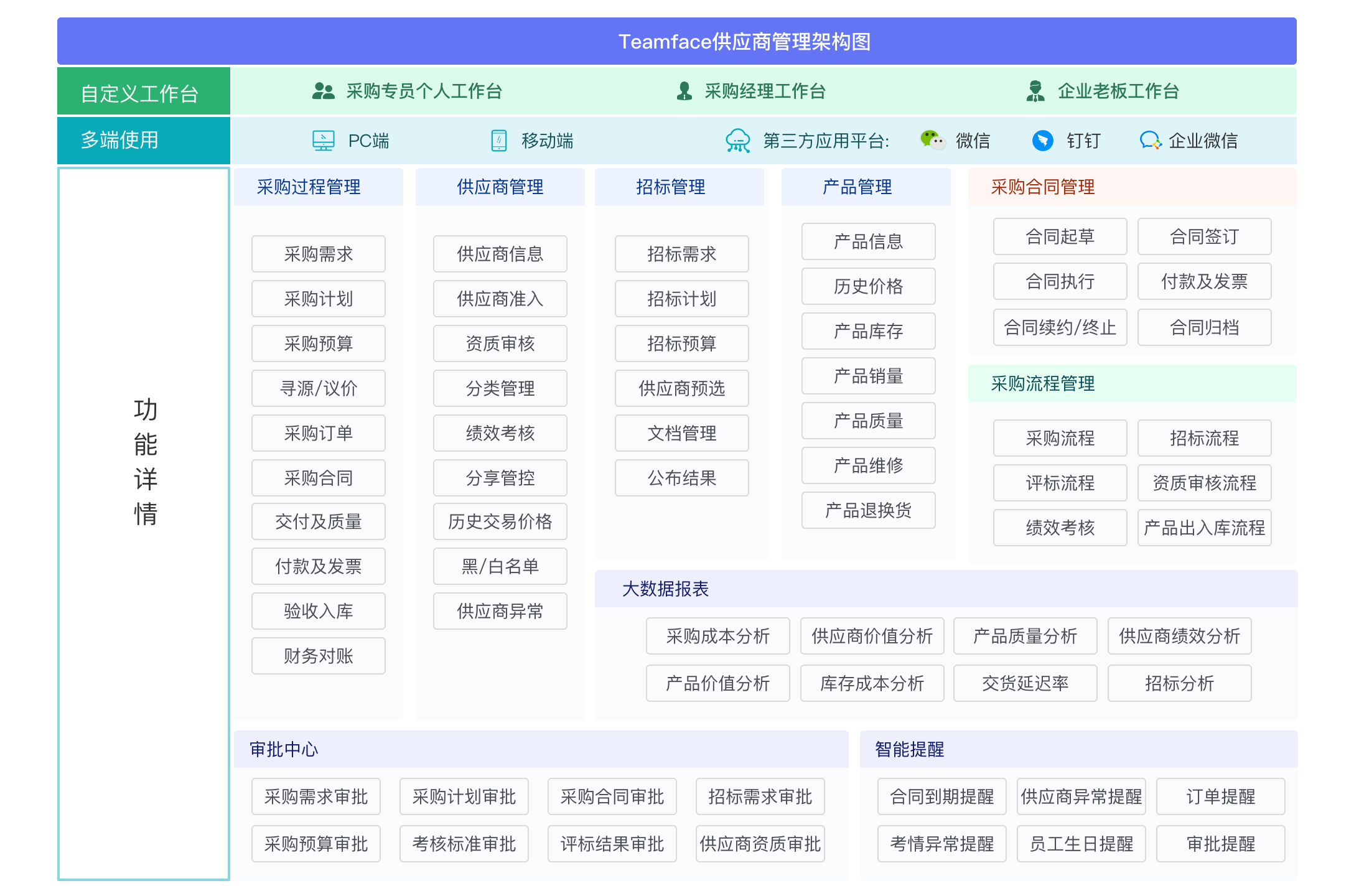Click 评标结果审批 box
The width and height of the screenshot is (1364, 896).
(x=612, y=844)
